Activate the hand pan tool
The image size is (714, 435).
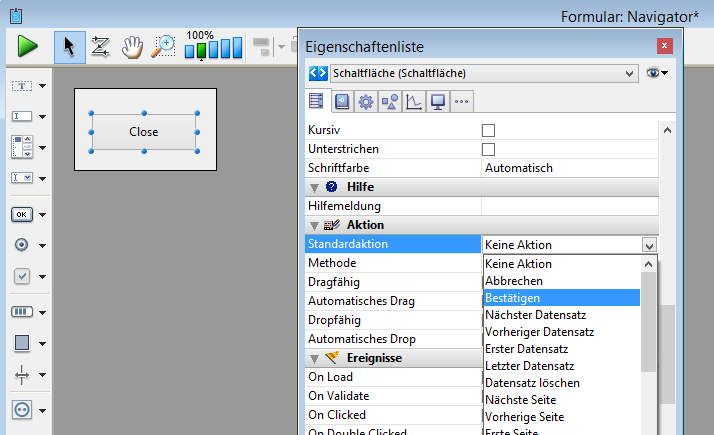pos(132,46)
